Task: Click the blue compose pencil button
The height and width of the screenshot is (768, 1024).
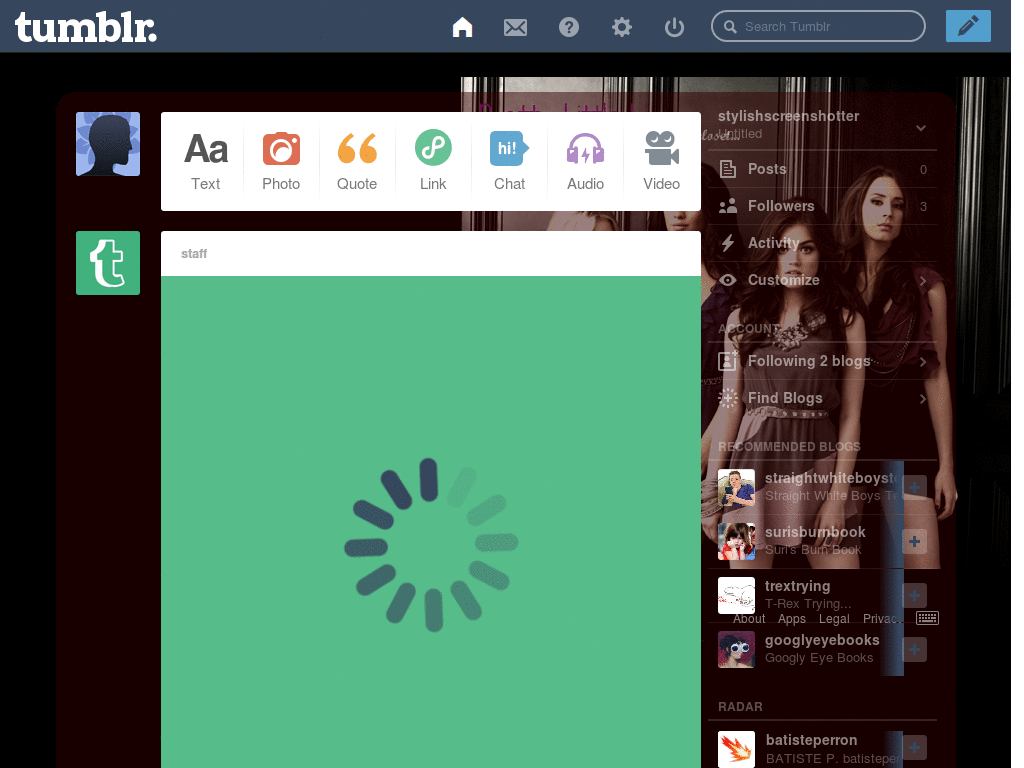Action: tap(968, 26)
